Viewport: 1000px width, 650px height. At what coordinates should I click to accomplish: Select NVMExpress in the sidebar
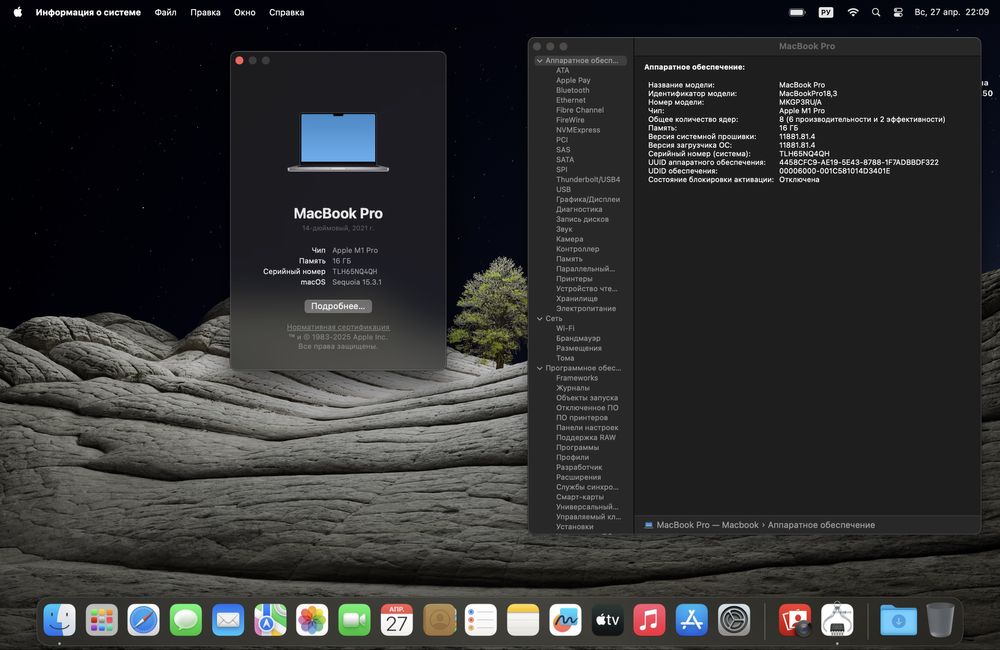578,130
